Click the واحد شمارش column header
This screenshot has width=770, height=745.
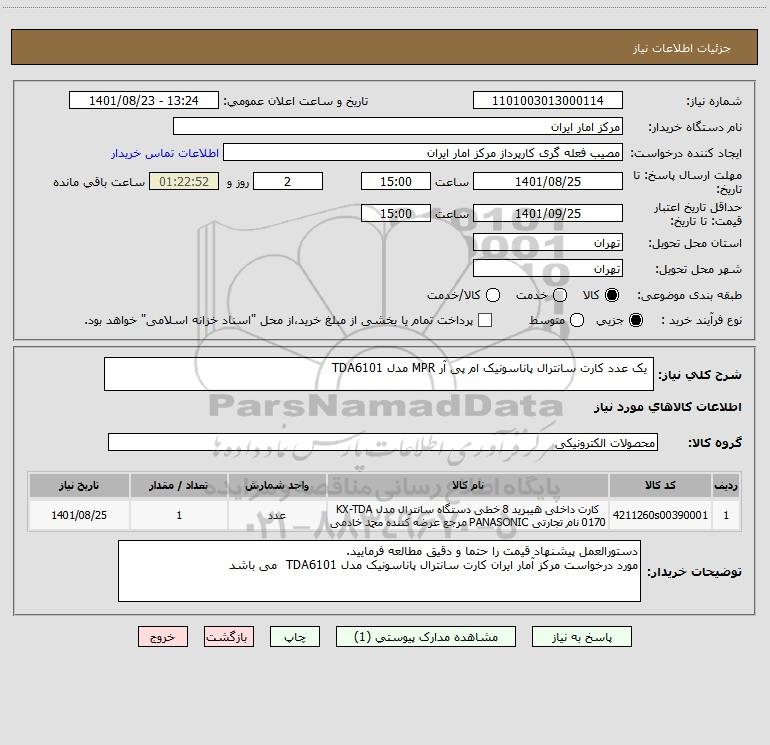click(x=277, y=485)
